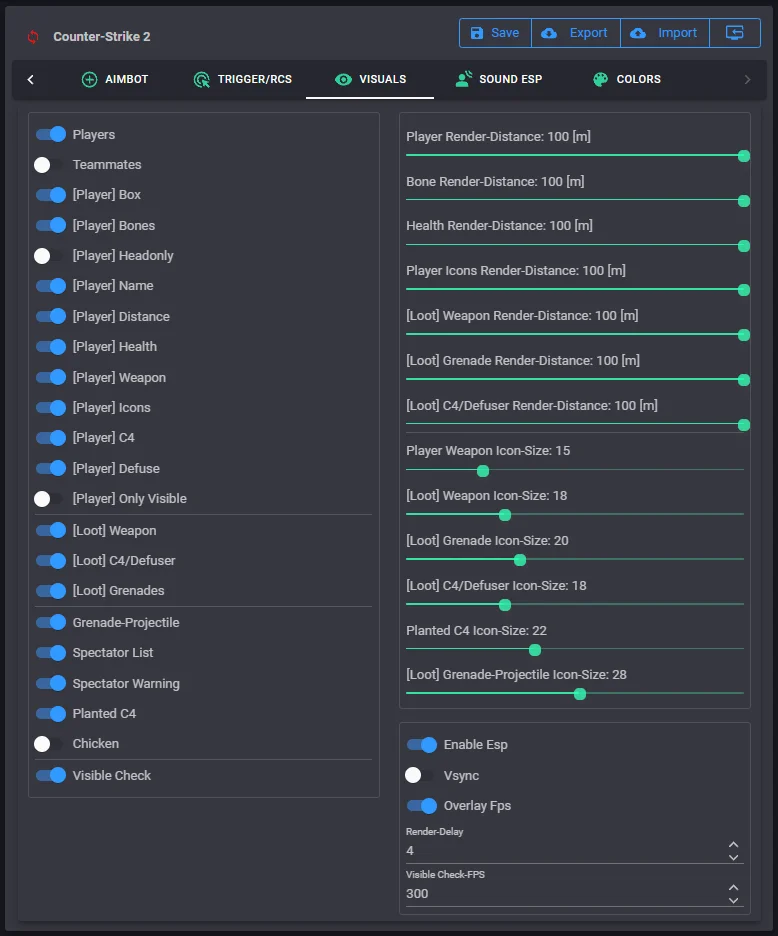Turn on the Vsync toggle
Image resolution: width=778 pixels, height=936 pixels.
click(x=420, y=775)
